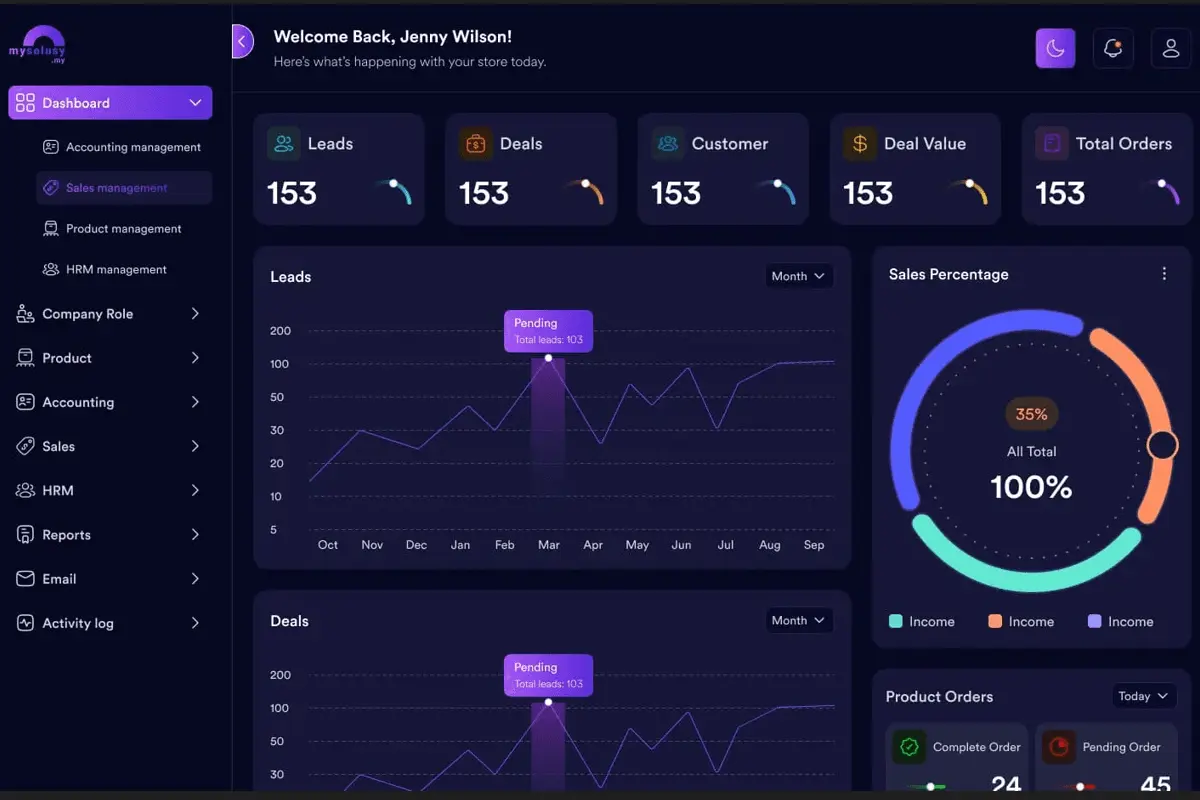This screenshot has height=800, width=1200.
Task: Click the Total Orders card icon
Action: [1052, 143]
